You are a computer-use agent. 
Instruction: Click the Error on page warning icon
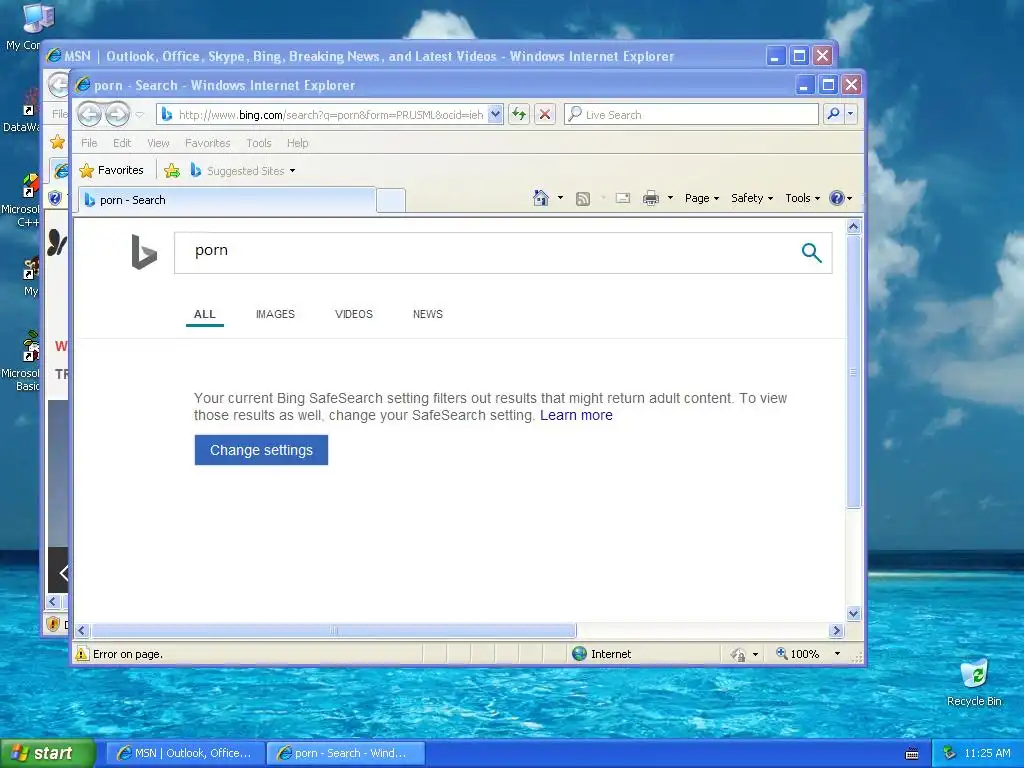[x=82, y=654]
